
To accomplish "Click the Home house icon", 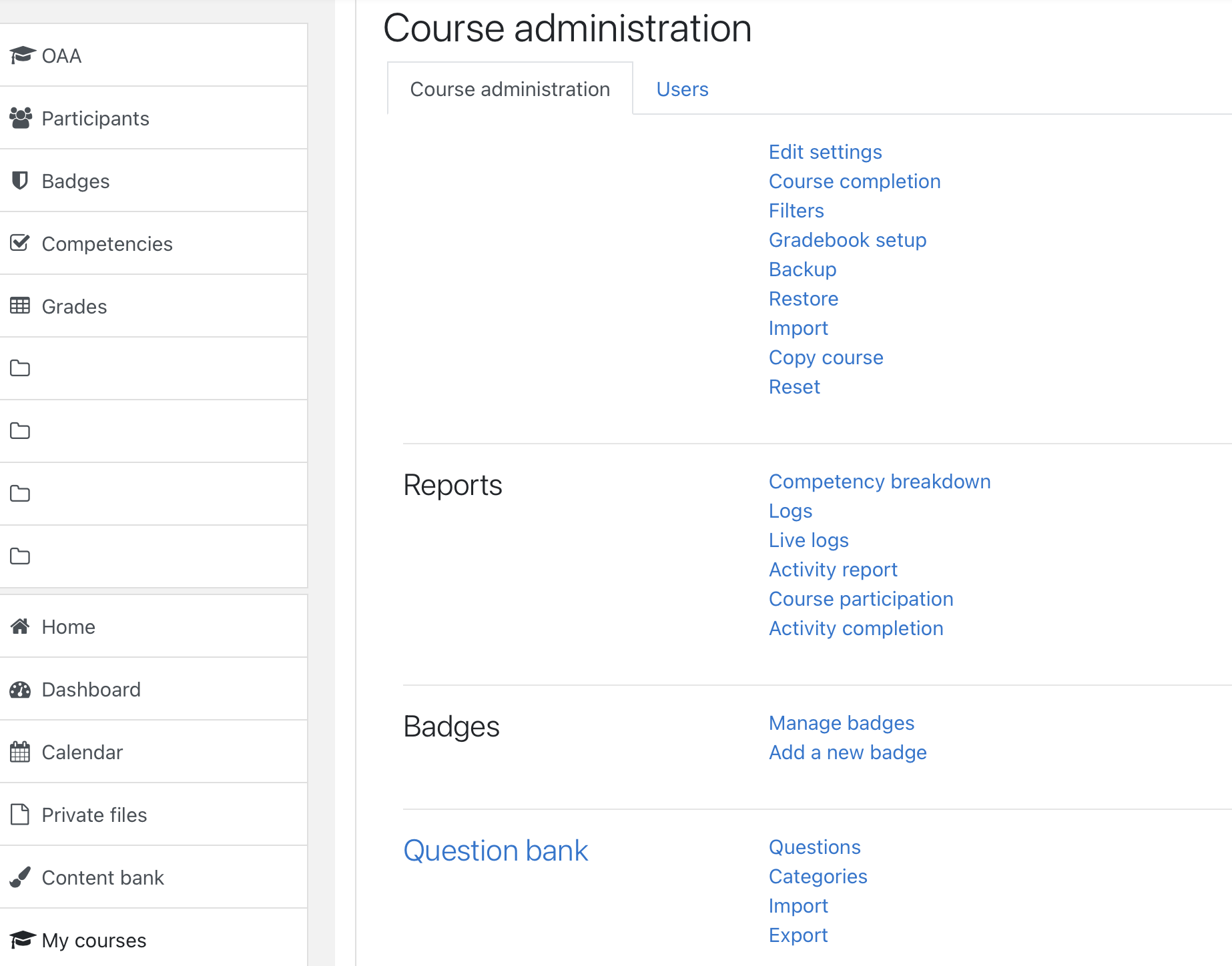I will [x=20, y=626].
